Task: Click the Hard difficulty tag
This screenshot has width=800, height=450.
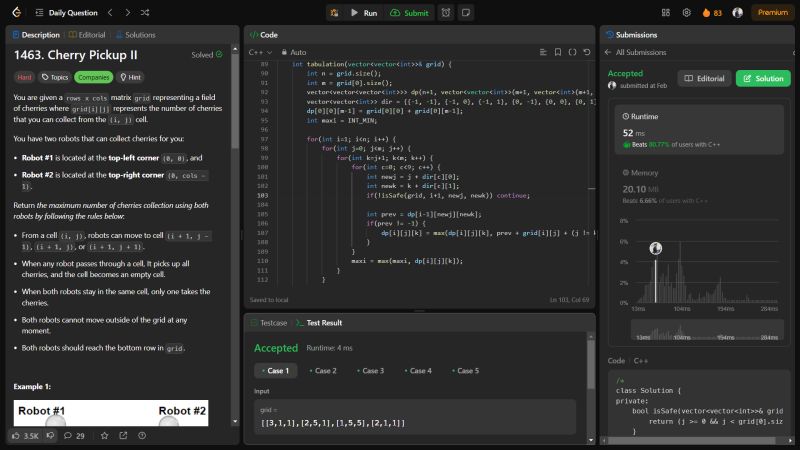Action: [24, 77]
